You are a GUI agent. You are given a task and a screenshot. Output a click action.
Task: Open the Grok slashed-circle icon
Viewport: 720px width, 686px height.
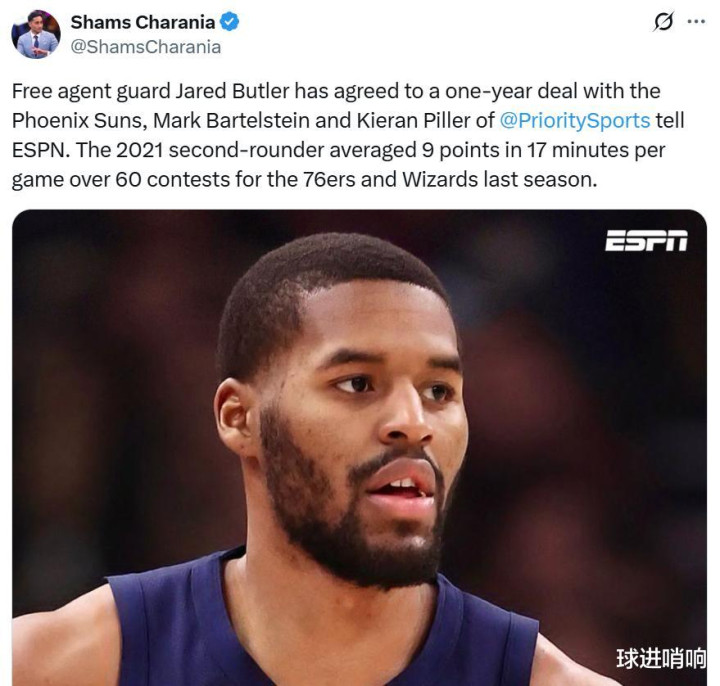(x=664, y=21)
